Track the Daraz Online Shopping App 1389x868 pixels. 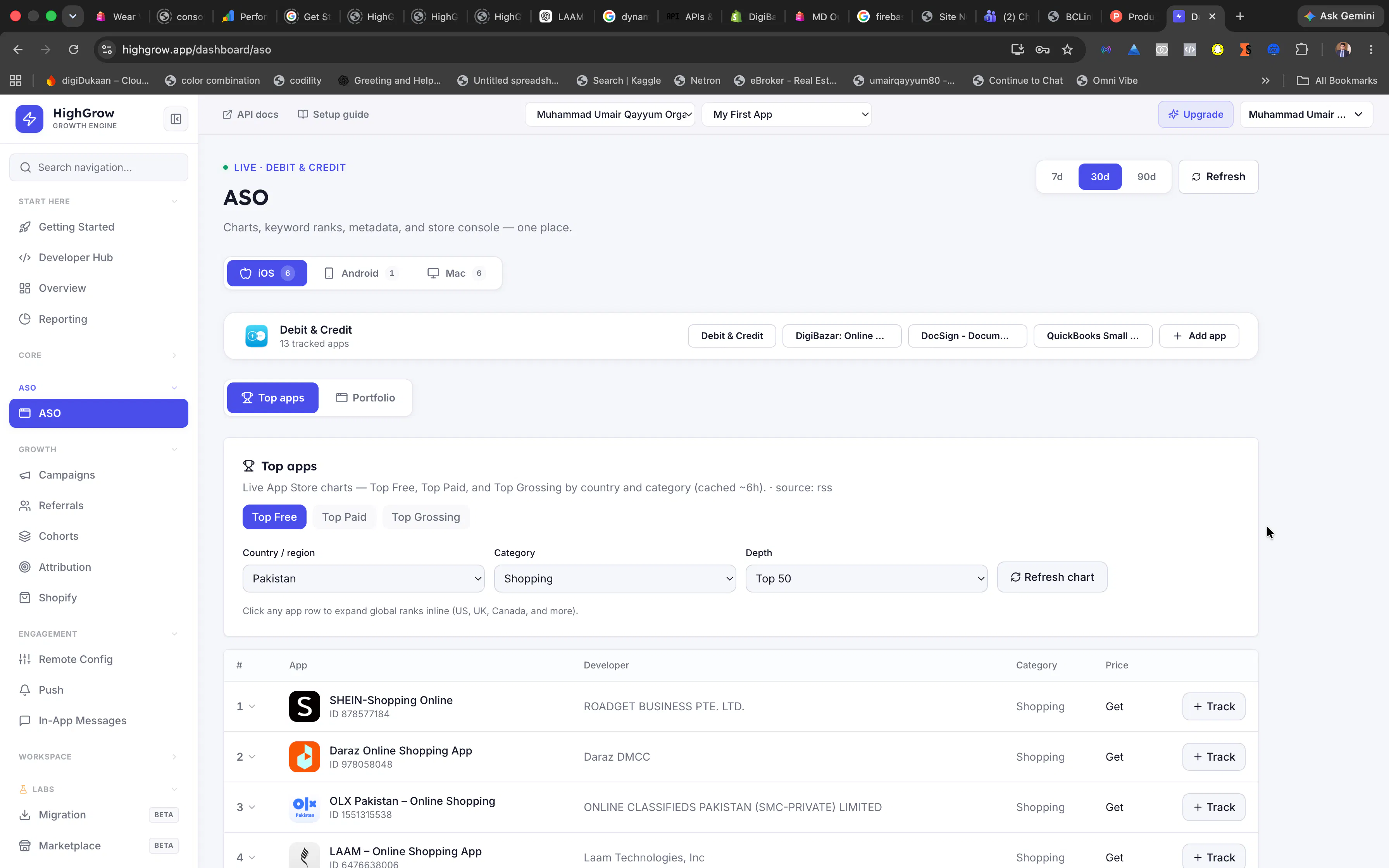point(1213,757)
